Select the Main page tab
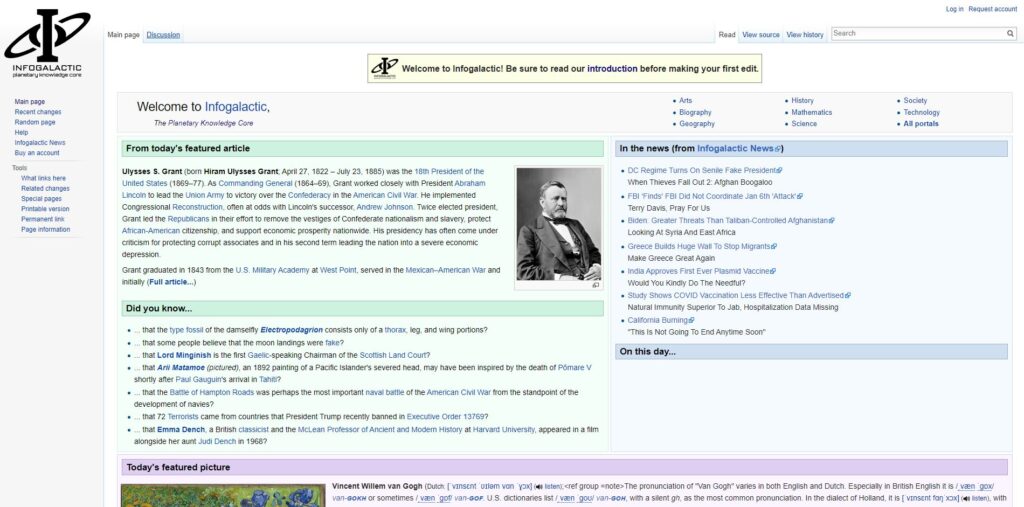 pyautogui.click(x=123, y=35)
